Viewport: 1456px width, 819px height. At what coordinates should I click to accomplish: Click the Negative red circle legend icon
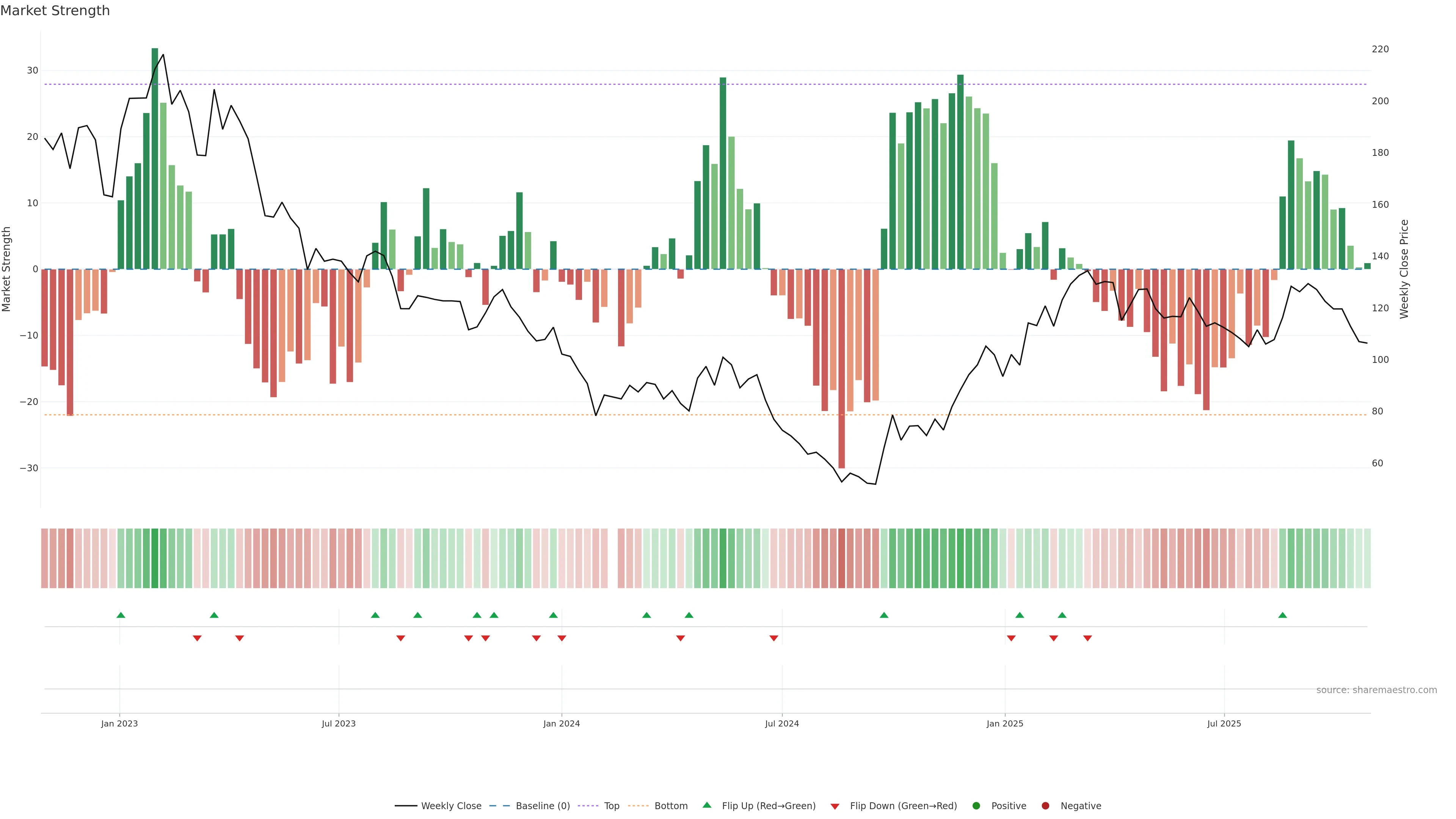(x=1045, y=805)
